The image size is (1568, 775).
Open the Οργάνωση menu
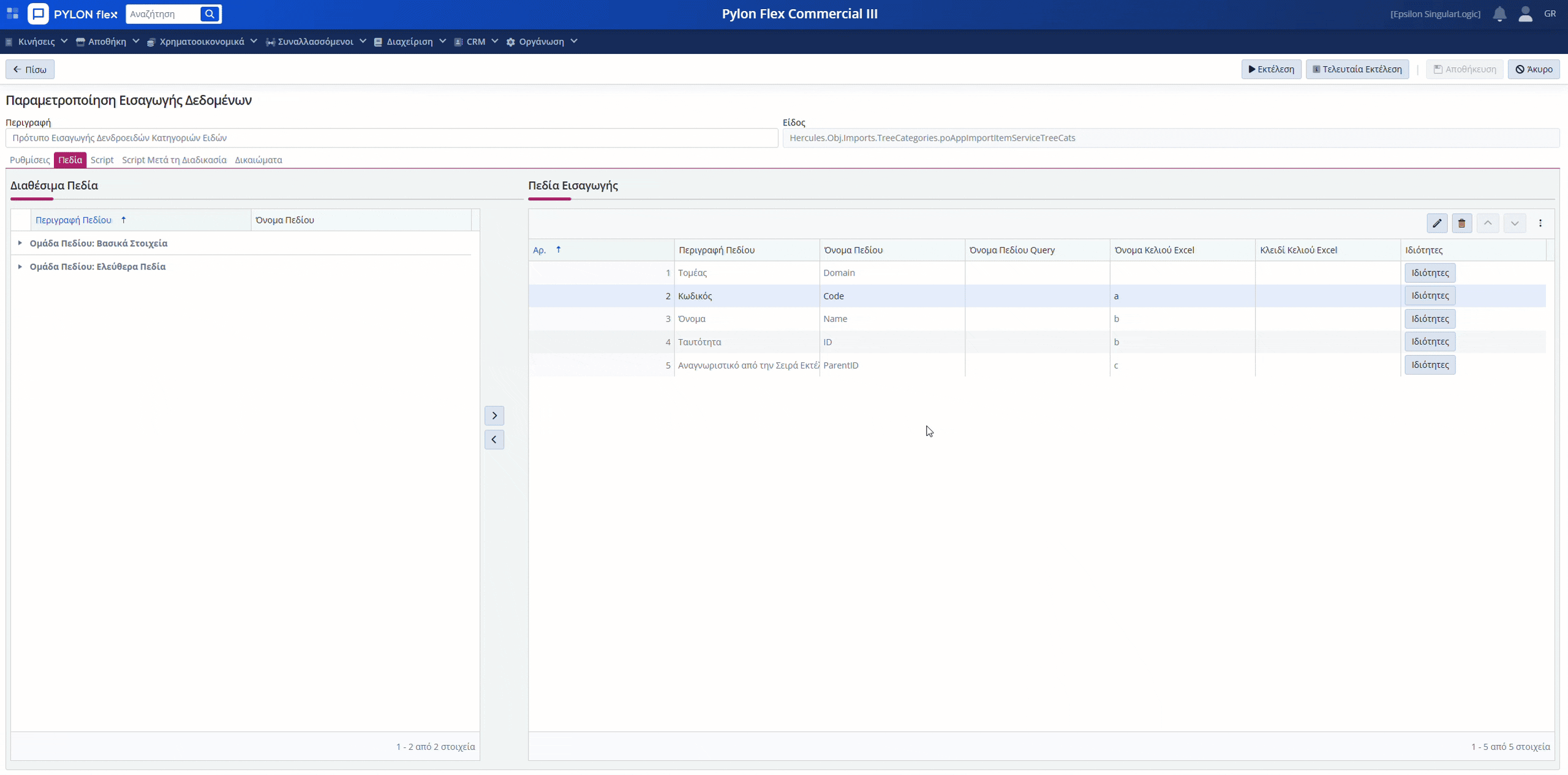(x=542, y=42)
